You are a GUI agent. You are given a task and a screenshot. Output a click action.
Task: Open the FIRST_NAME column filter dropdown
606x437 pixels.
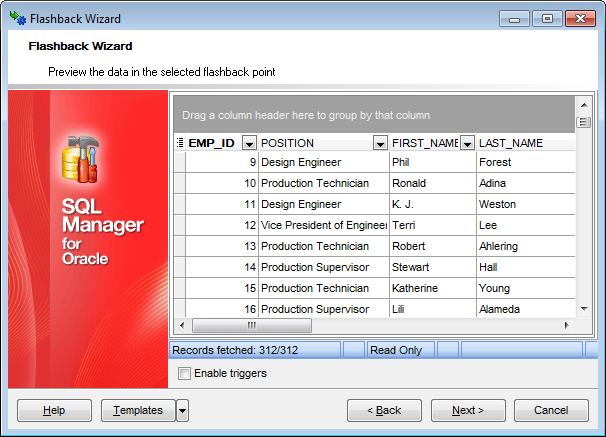click(468, 143)
